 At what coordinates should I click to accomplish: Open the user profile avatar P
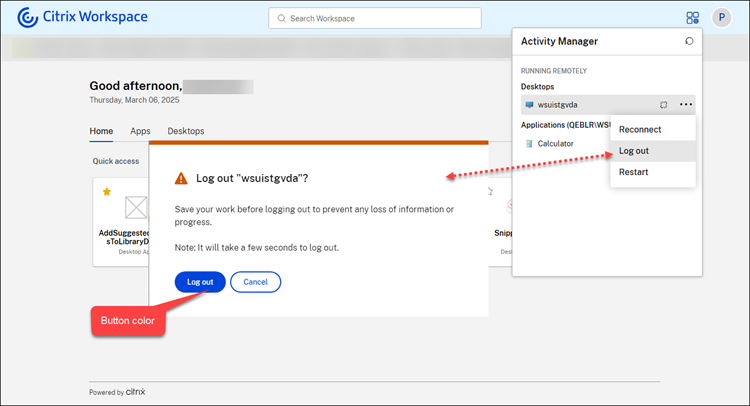click(x=721, y=18)
